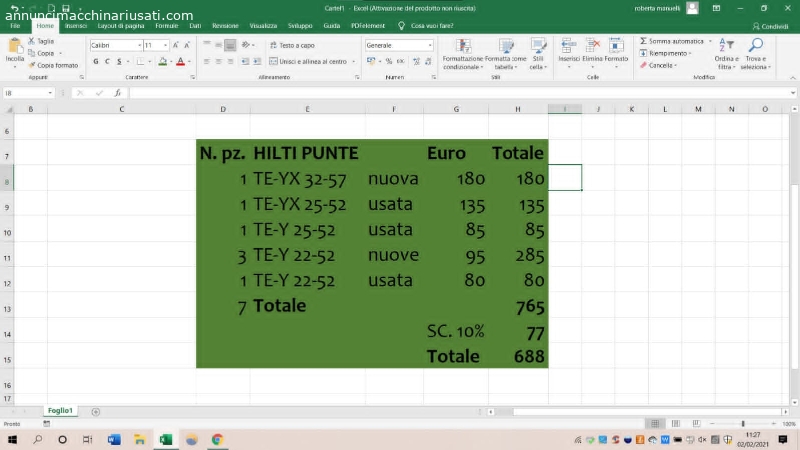800x450 pixels.
Task: Select the Copia formato painter
Action: click(x=53, y=65)
